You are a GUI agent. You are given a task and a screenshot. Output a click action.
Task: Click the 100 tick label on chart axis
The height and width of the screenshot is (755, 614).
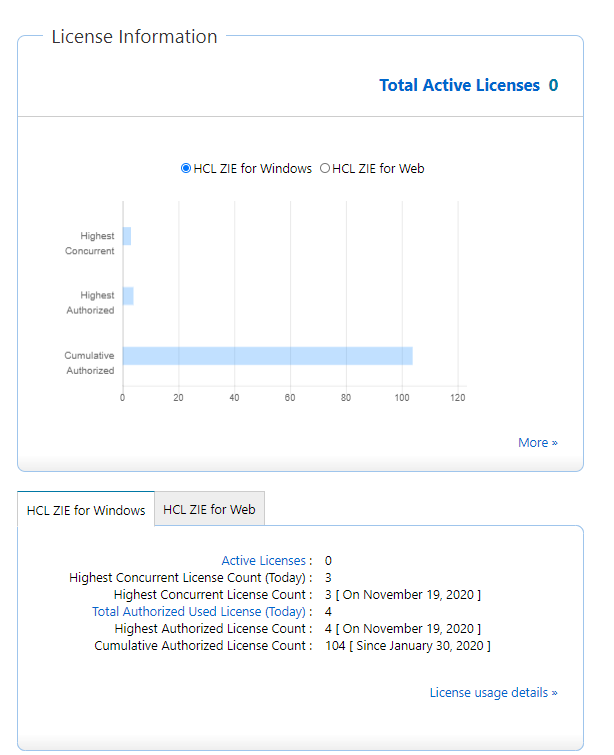pos(402,398)
